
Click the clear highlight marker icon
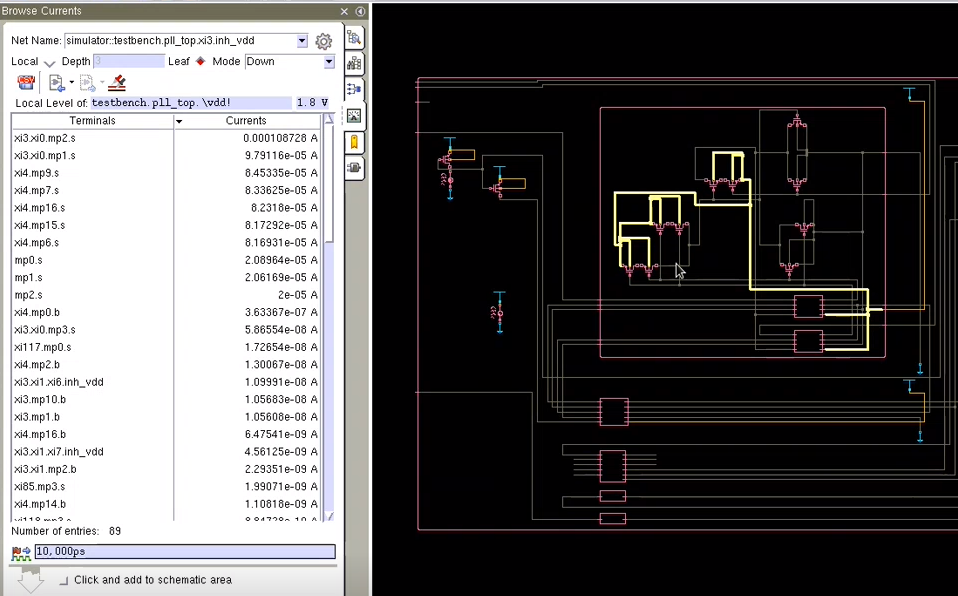(x=117, y=83)
